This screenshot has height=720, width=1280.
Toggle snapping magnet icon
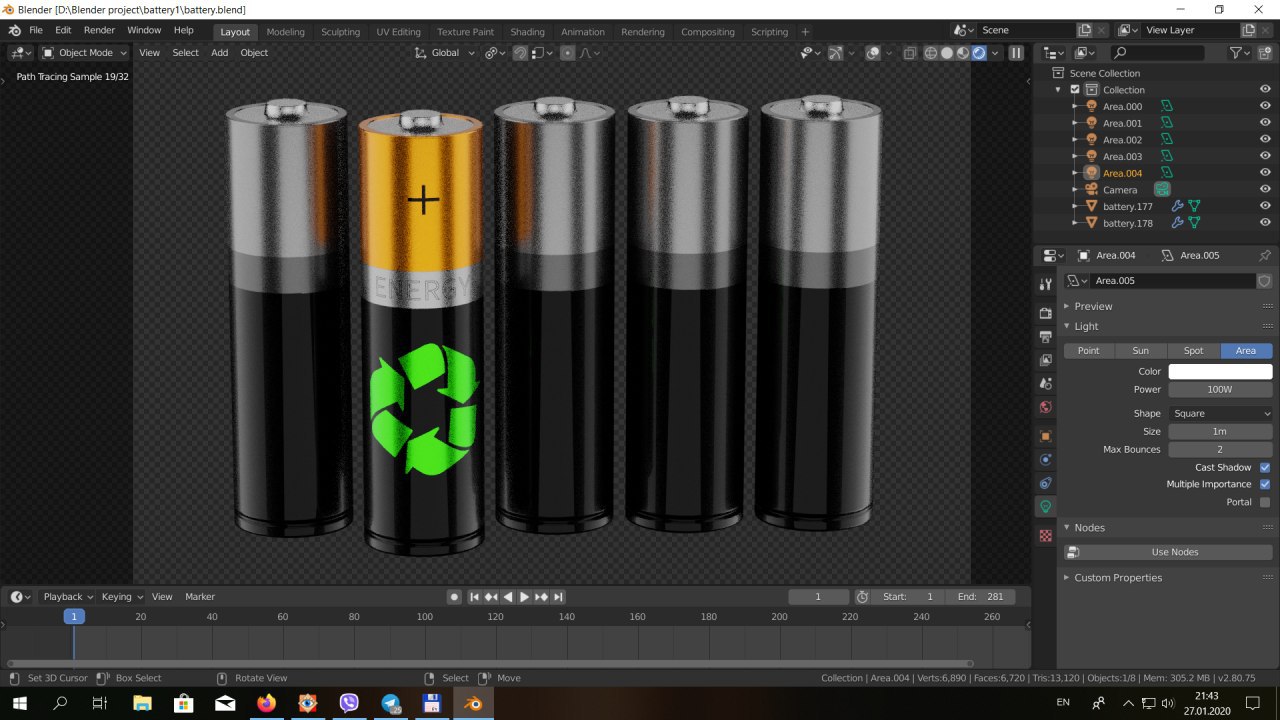pyautogui.click(x=520, y=53)
